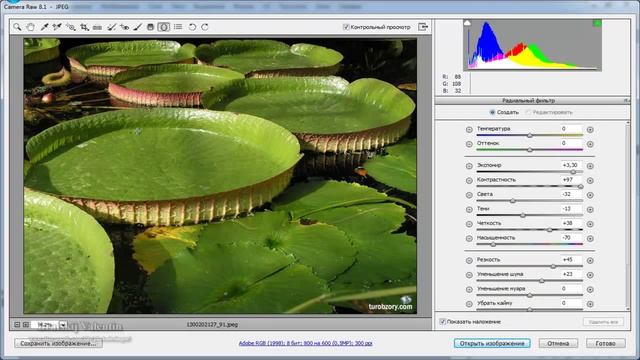
Task: Decrease Уменьшение муара with minus button
Action: point(469,289)
